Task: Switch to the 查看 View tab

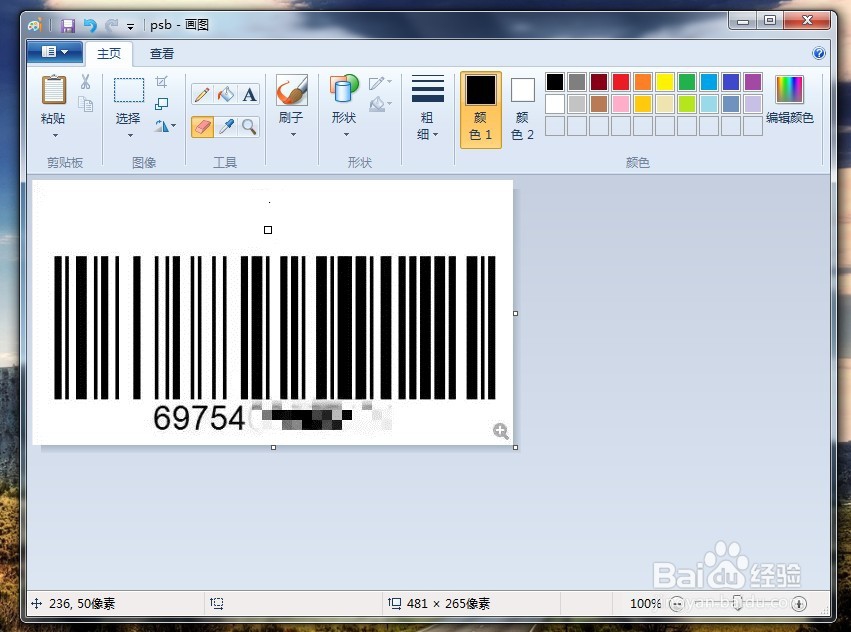Action: (x=162, y=53)
